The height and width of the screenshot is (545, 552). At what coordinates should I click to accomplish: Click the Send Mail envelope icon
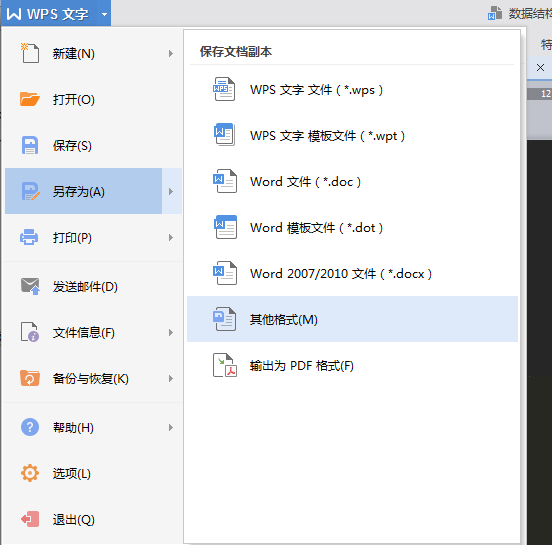[30, 286]
